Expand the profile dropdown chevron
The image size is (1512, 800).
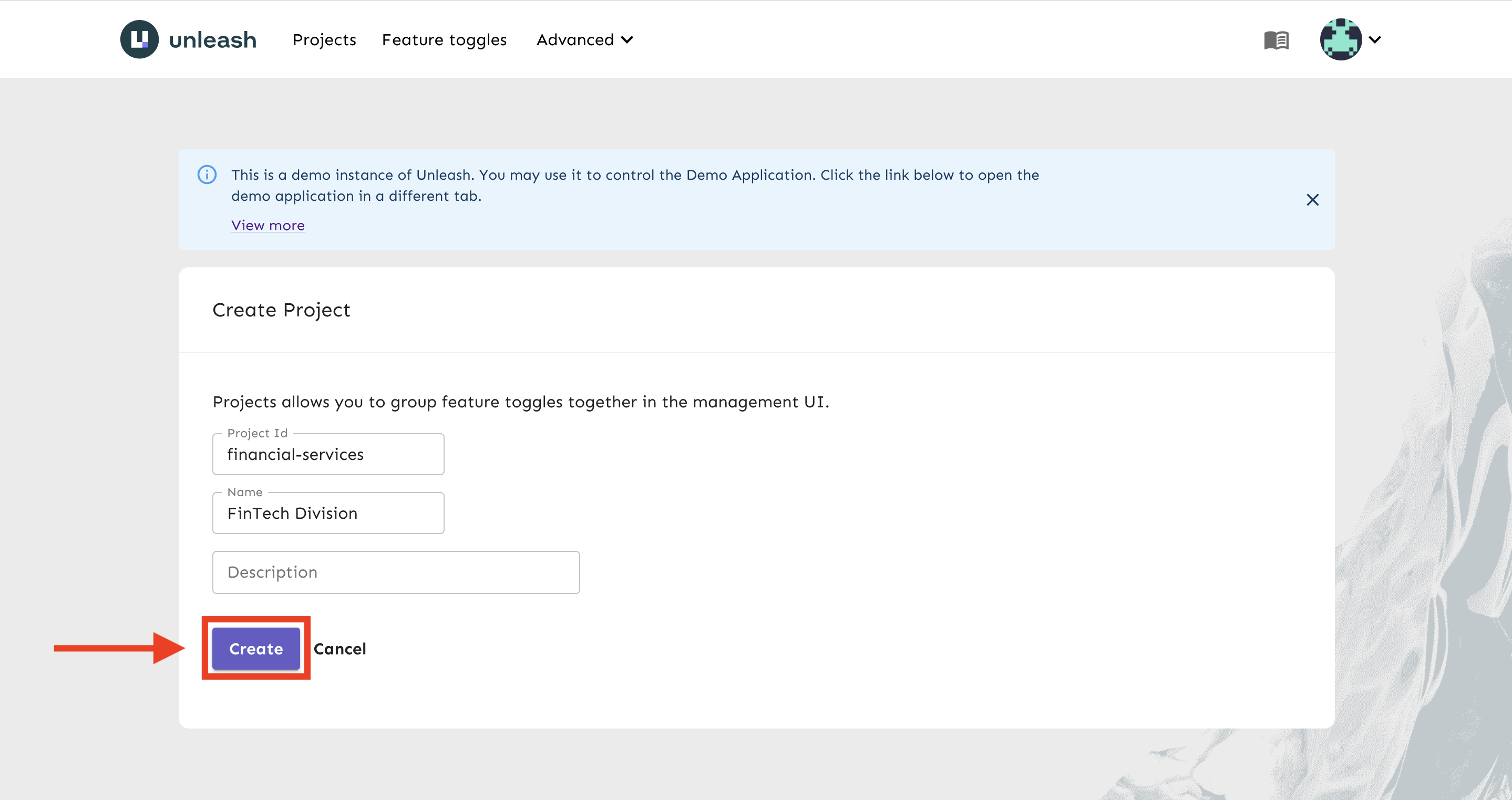pyautogui.click(x=1375, y=40)
